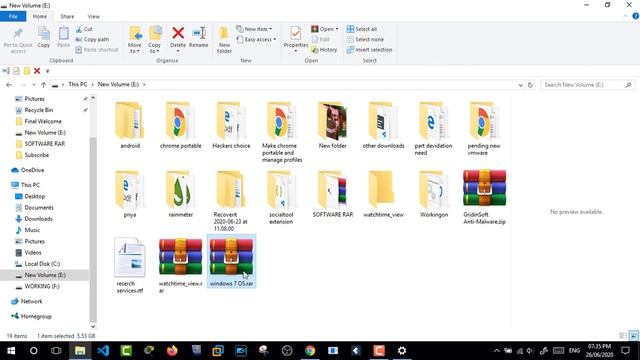640x360 pixels.
Task: Switch to the View ribbon tab
Action: pyautogui.click(x=93, y=16)
